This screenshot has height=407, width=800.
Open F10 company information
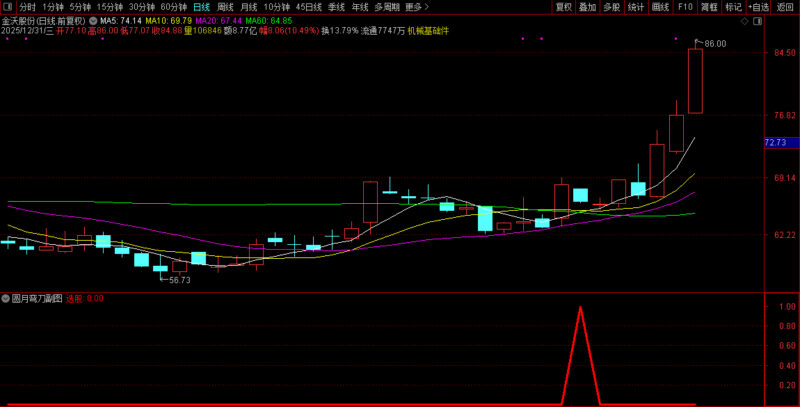[684, 6]
